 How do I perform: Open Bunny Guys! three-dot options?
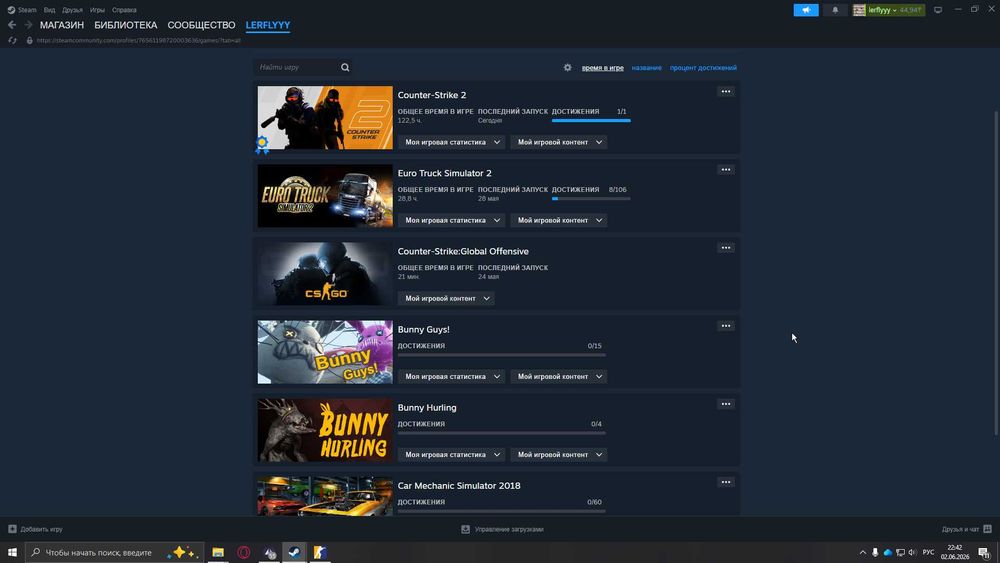point(726,326)
